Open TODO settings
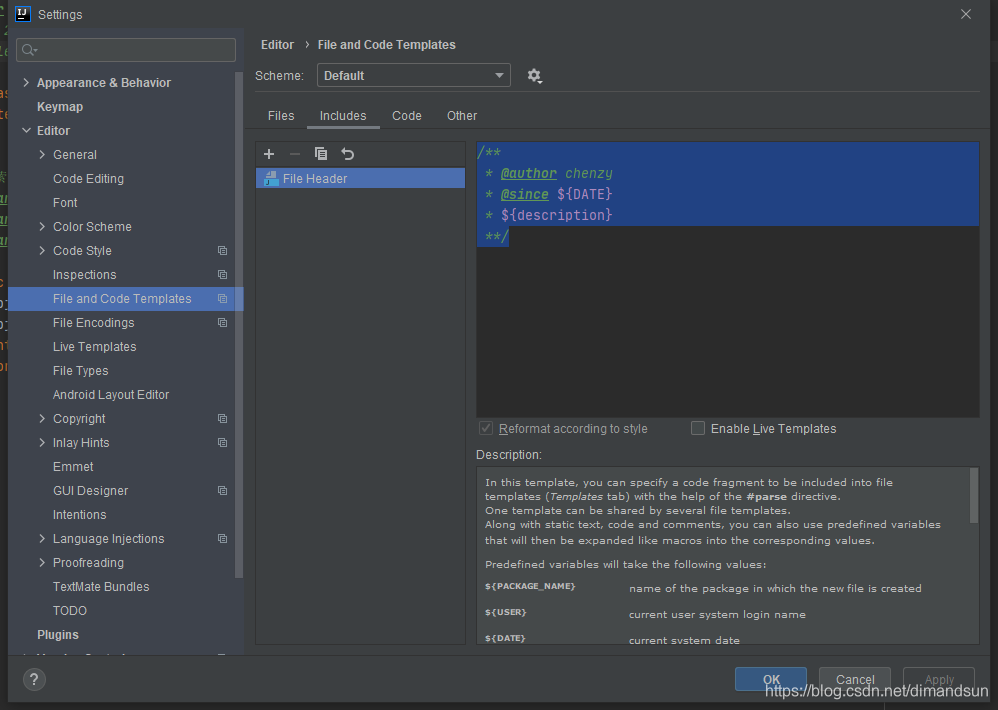This screenshot has width=998, height=710. coord(70,611)
